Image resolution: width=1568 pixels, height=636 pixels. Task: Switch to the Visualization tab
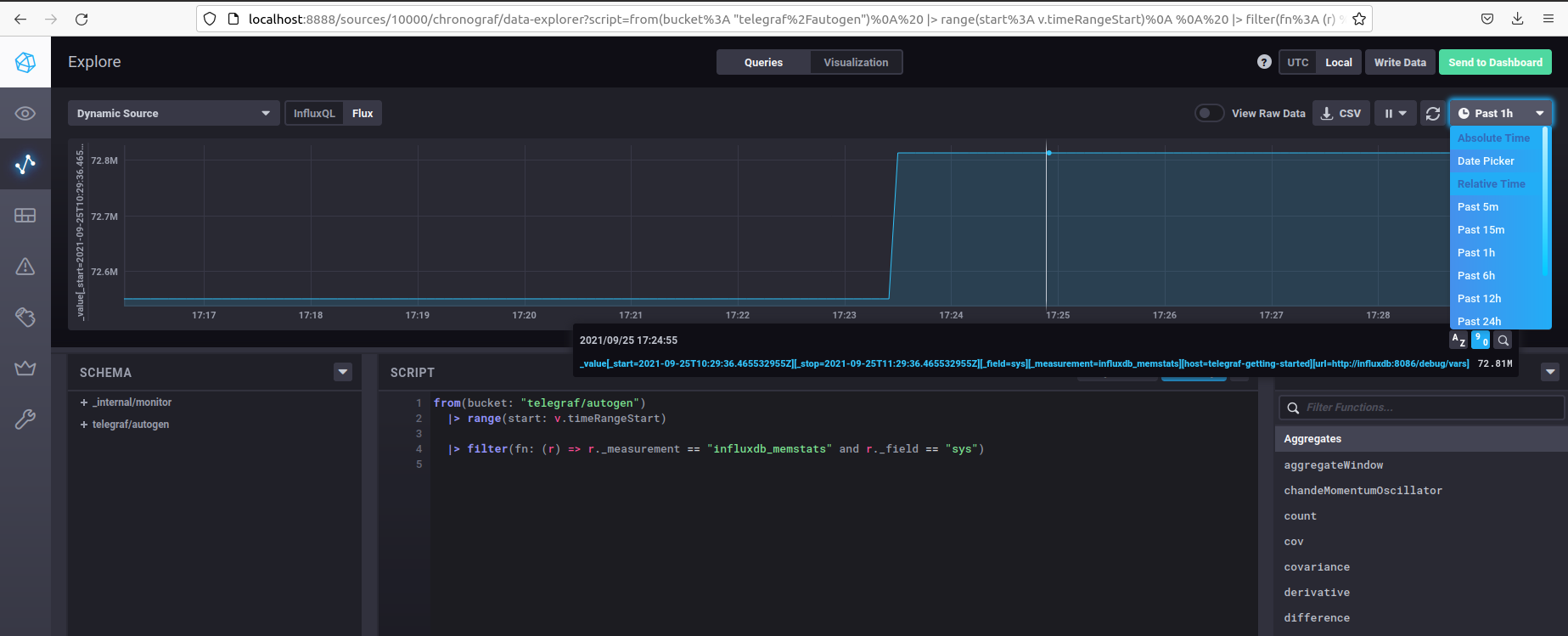click(x=856, y=62)
